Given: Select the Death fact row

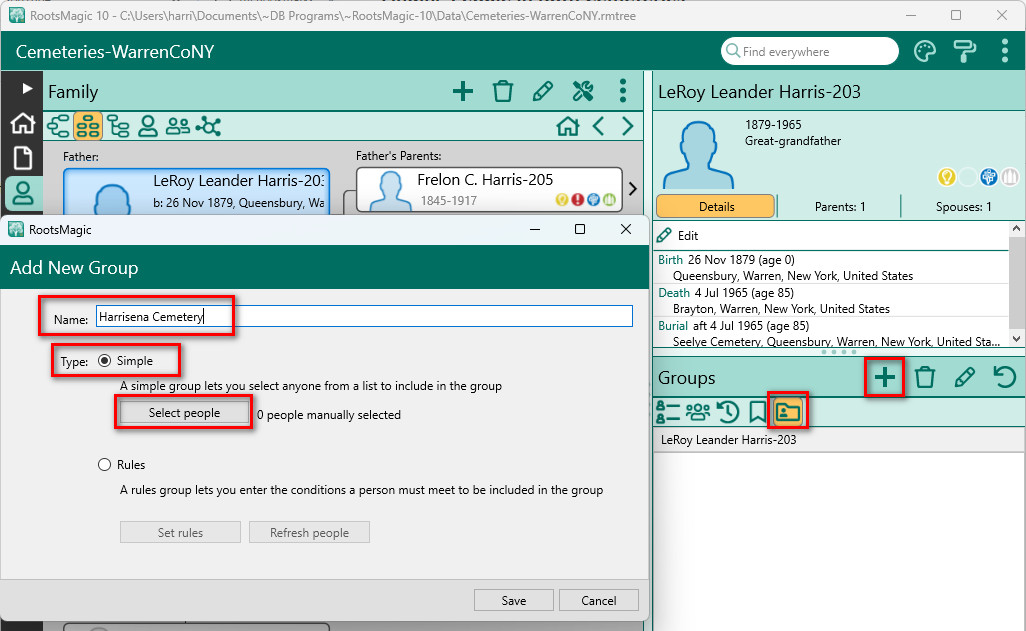Looking at the screenshot, I should click(x=832, y=300).
